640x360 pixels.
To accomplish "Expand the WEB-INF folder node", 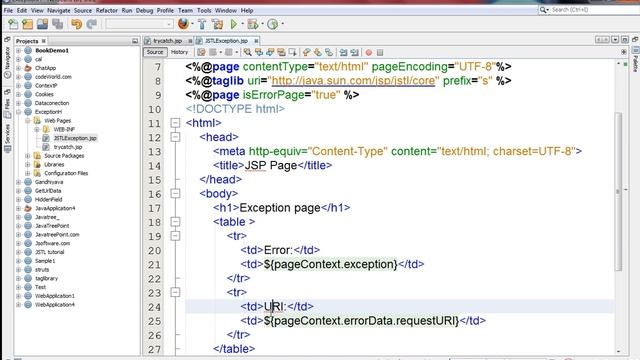I will (36, 129).
